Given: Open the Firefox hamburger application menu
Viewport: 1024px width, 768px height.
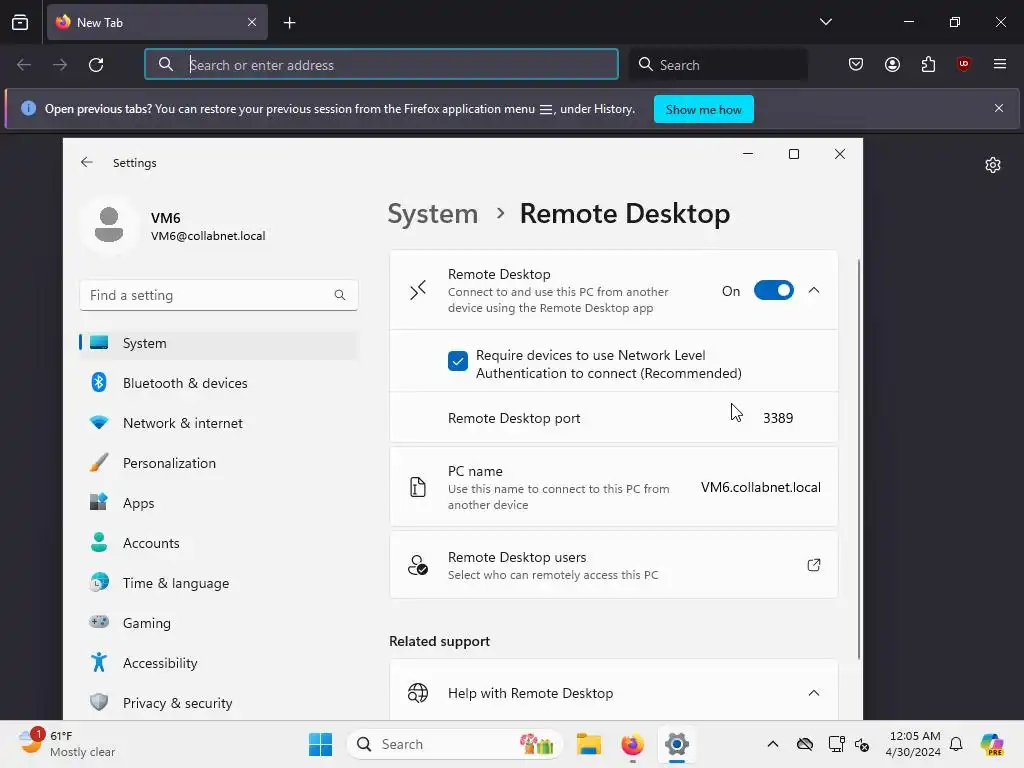Looking at the screenshot, I should [1000, 64].
